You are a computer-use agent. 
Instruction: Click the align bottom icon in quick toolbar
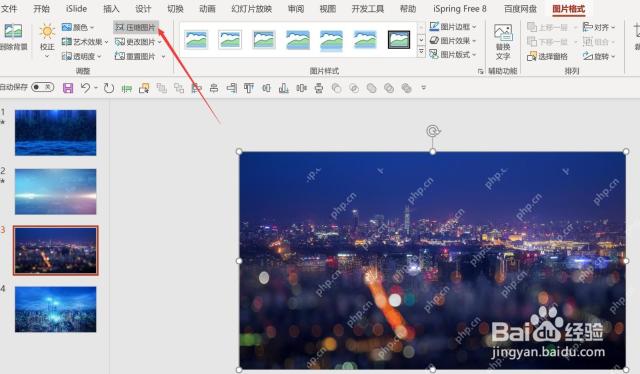tap(284, 88)
